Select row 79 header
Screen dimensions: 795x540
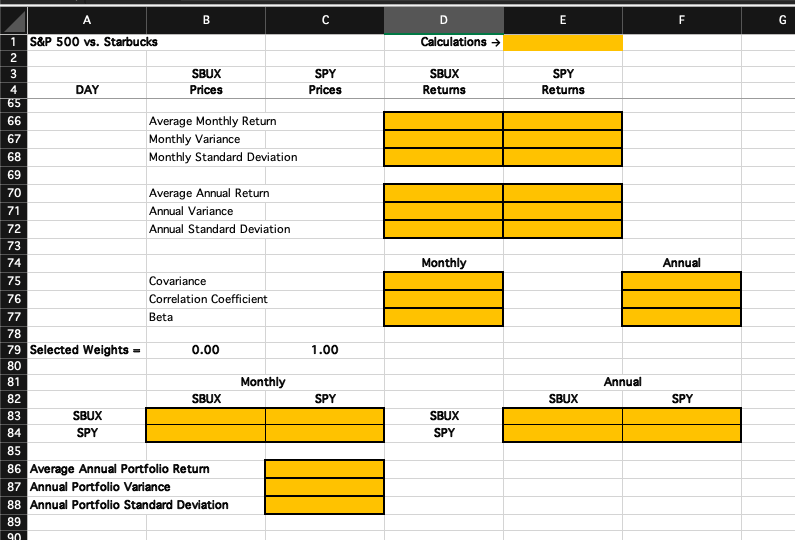(x=14, y=350)
